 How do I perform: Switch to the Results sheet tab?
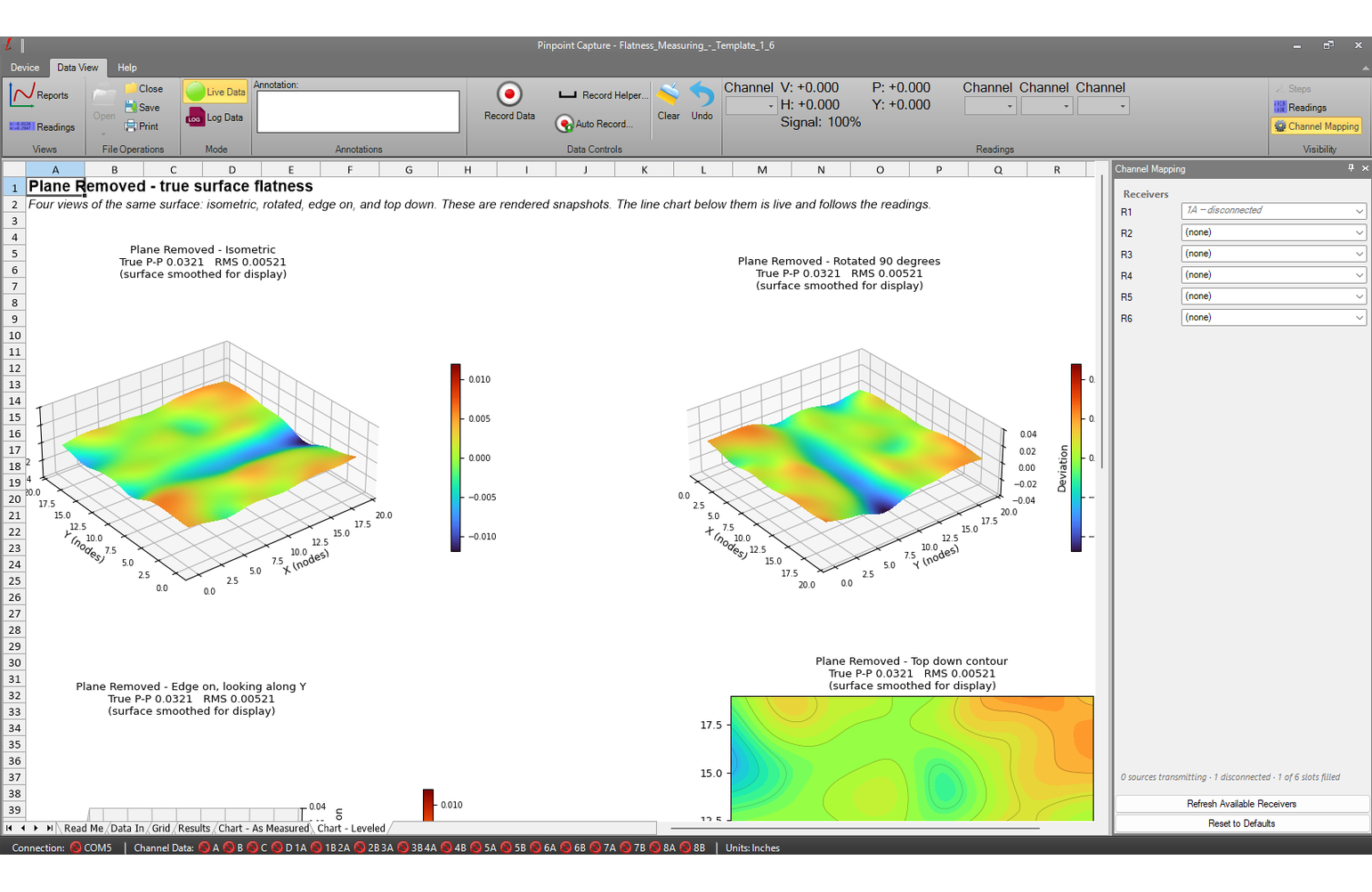(x=194, y=828)
